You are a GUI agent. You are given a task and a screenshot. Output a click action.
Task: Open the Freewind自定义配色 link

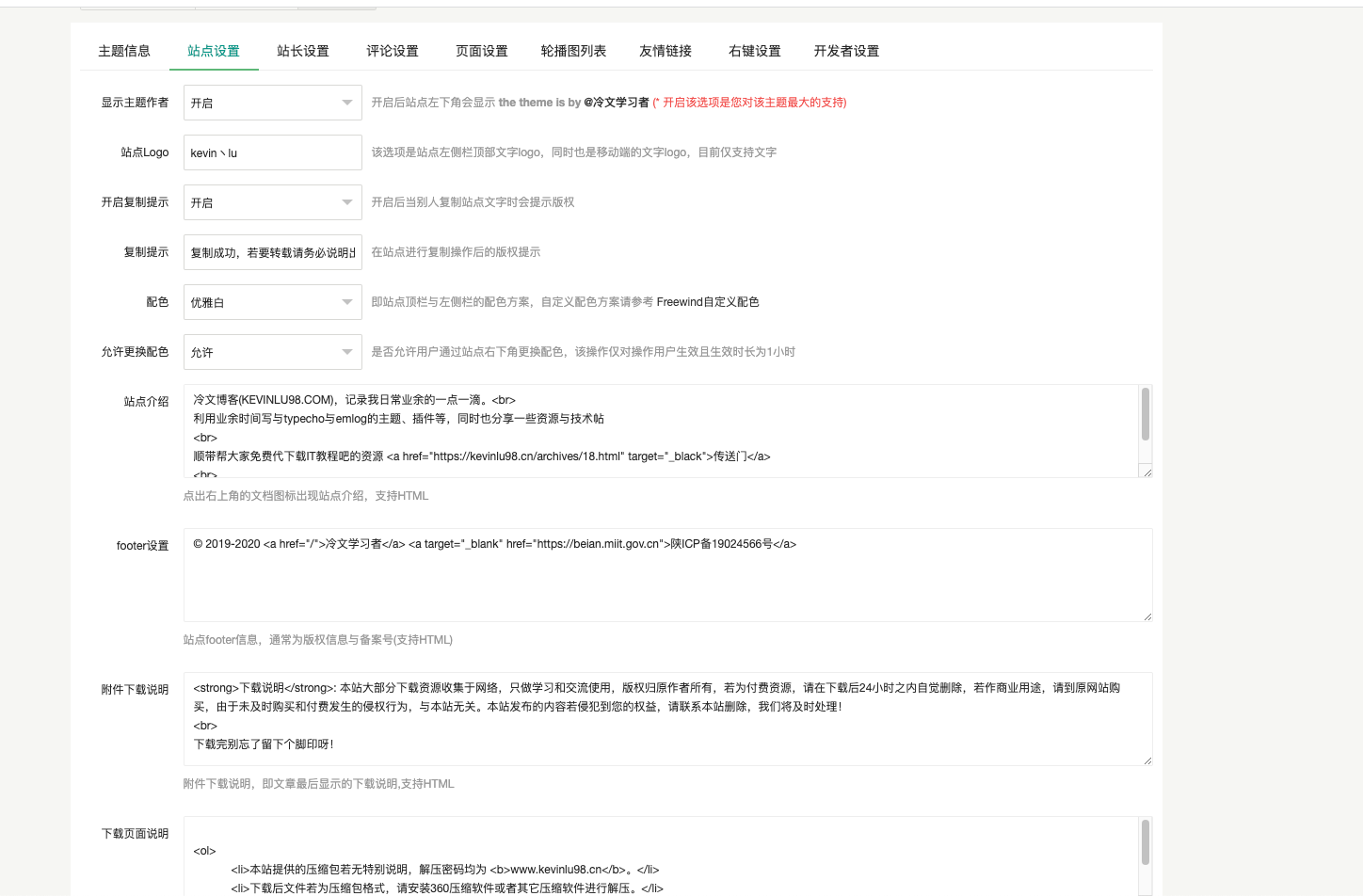708,302
